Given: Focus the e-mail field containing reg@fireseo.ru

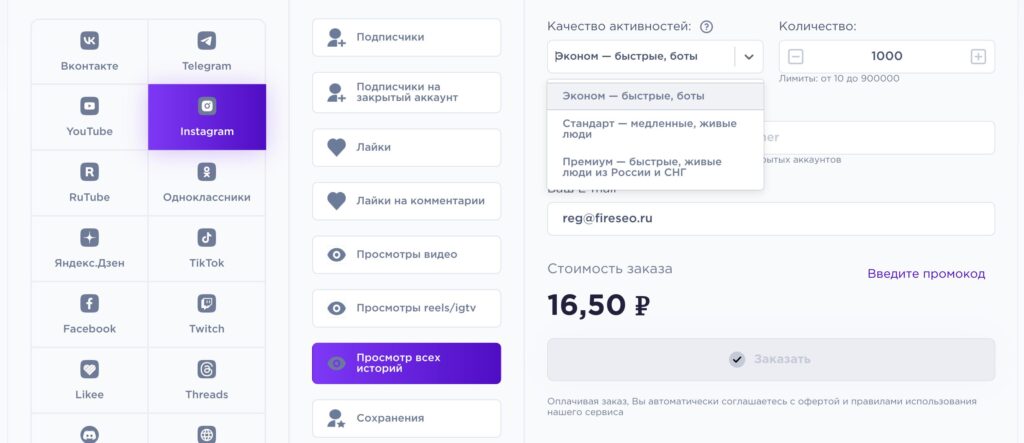Looking at the screenshot, I should [x=770, y=218].
